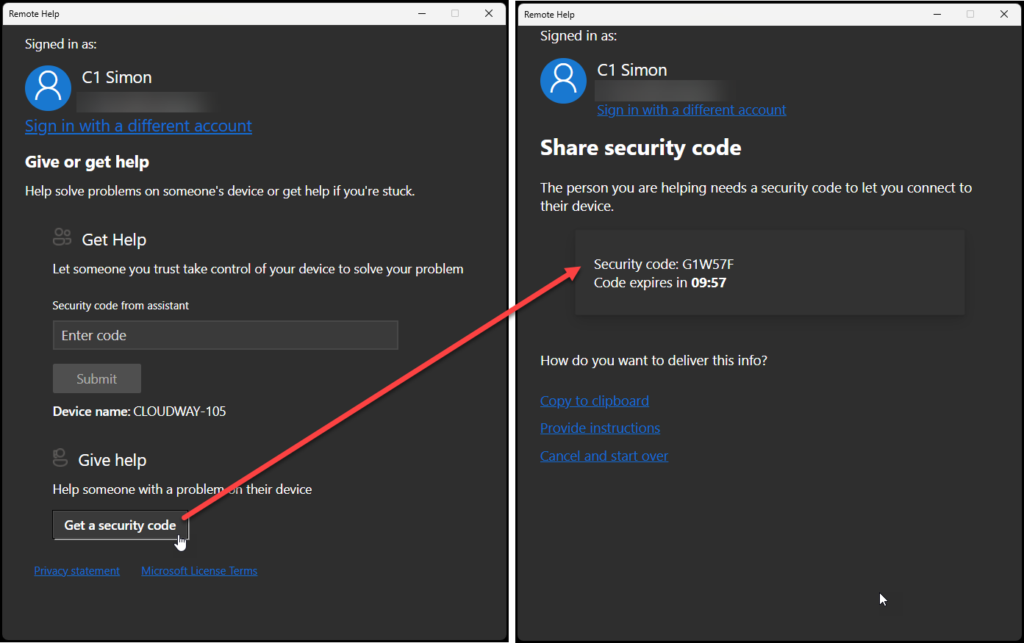Minimize the right Remote Help window
1024x643 pixels.
point(937,14)
